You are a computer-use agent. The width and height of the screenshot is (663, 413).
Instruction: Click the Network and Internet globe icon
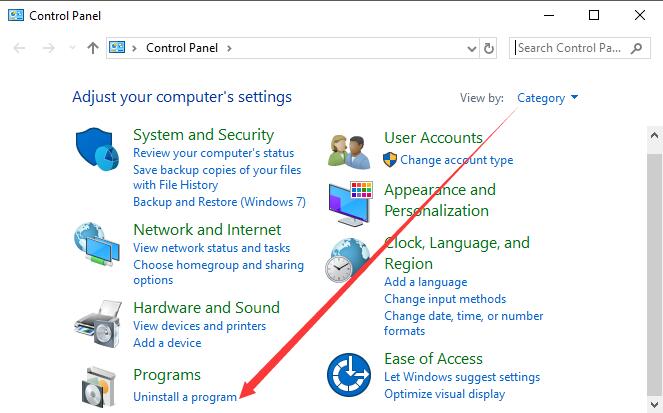tap(97, 244)
